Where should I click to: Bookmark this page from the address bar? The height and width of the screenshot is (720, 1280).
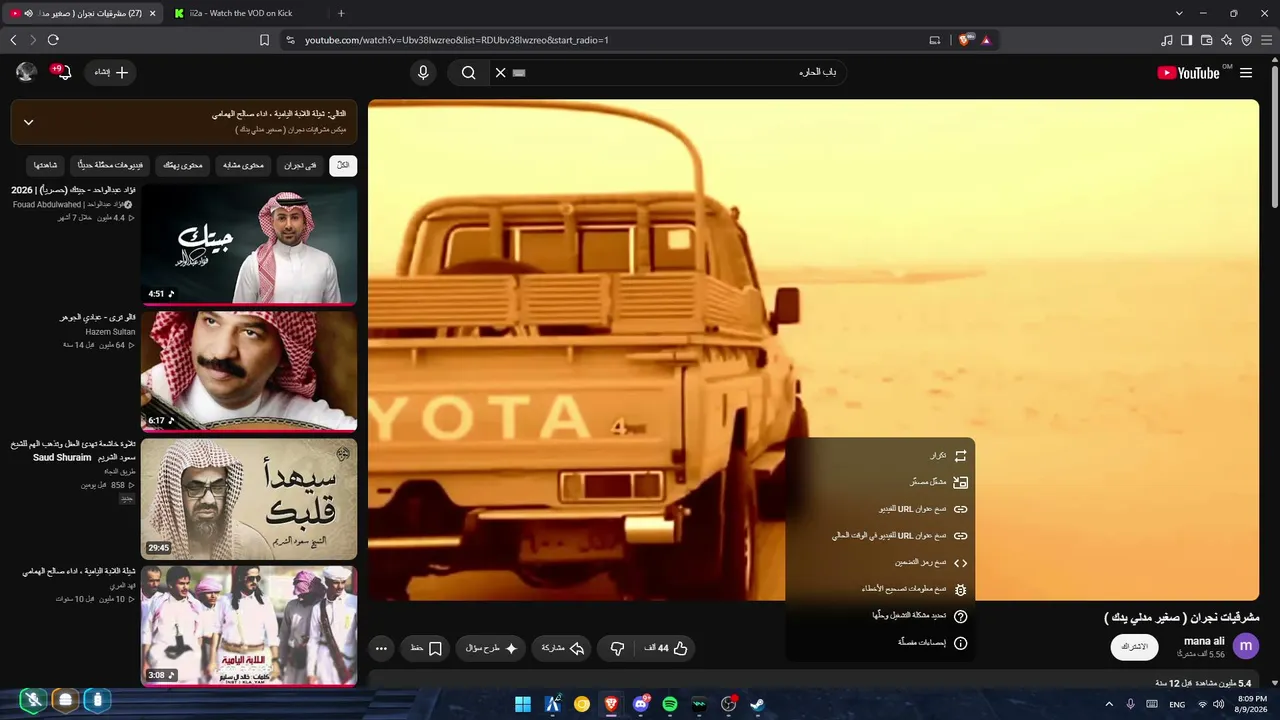click(264, 40)
